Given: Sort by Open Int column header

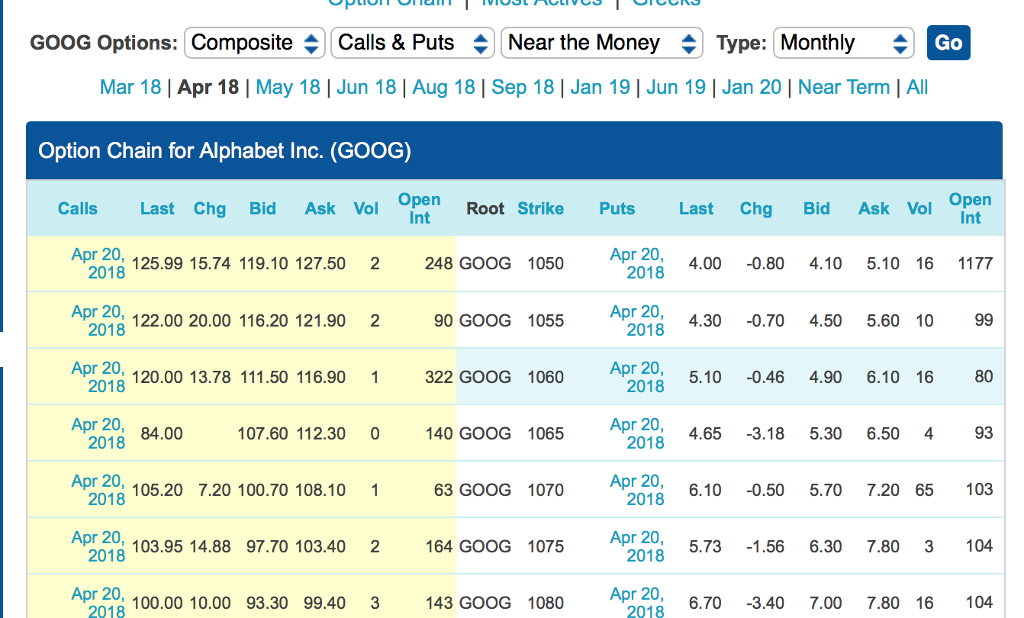Looking at the screenshot, I should pos(419,207).
